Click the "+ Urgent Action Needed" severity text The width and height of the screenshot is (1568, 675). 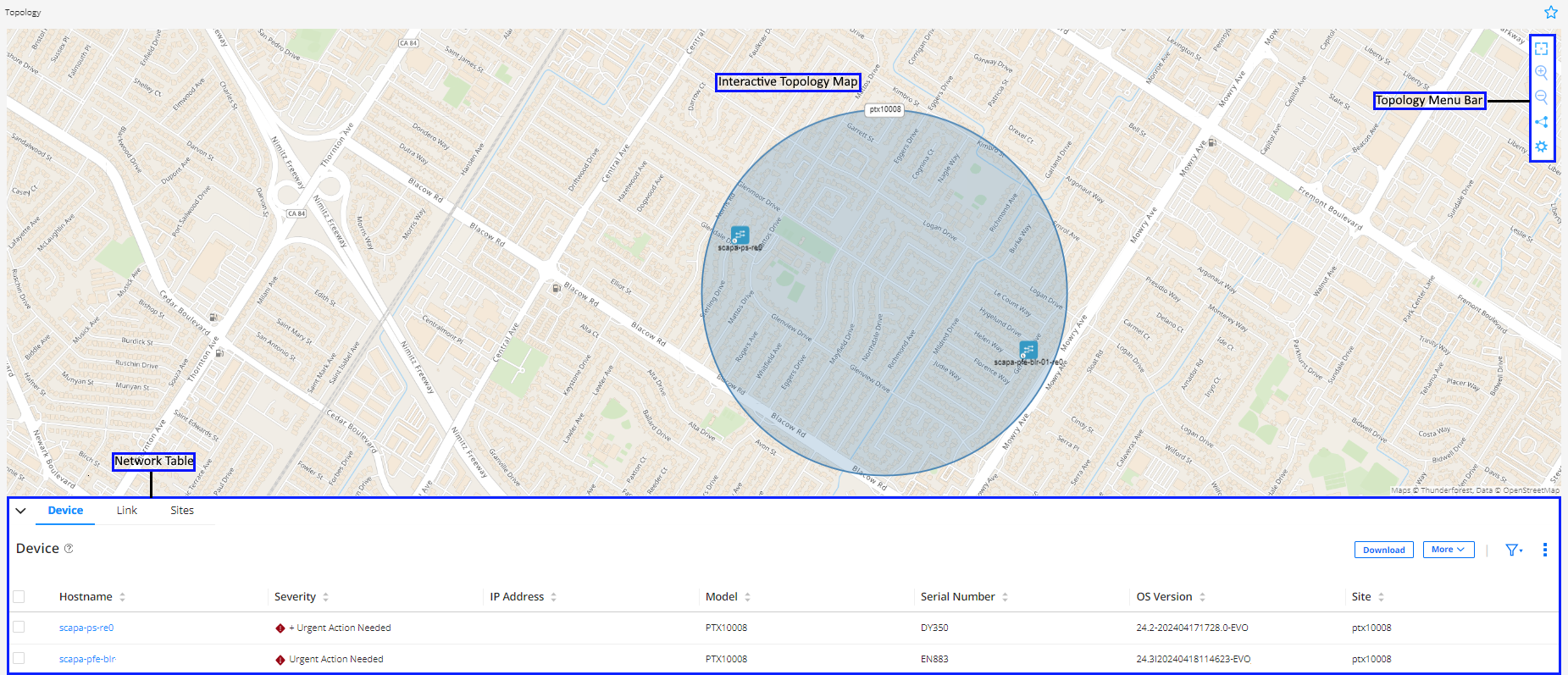click(x=340, y=628)
